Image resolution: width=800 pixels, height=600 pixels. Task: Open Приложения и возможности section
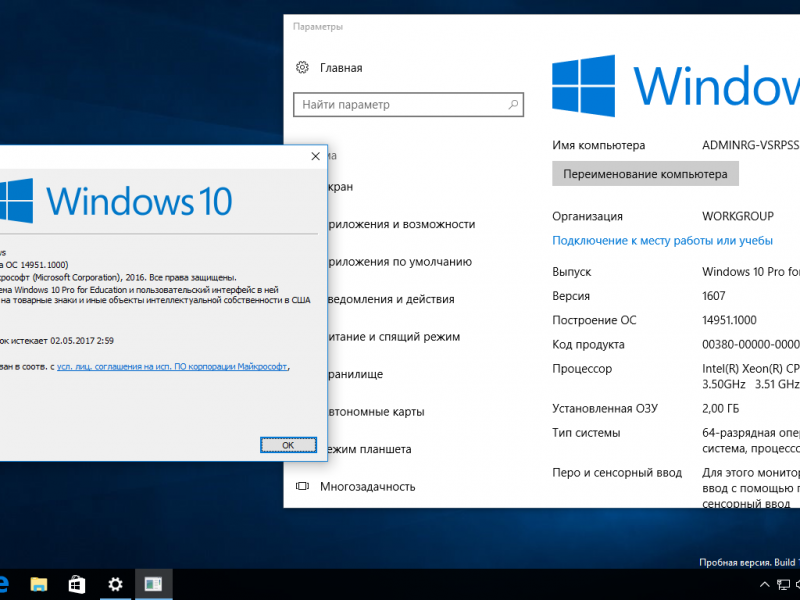tap(401, 224)
